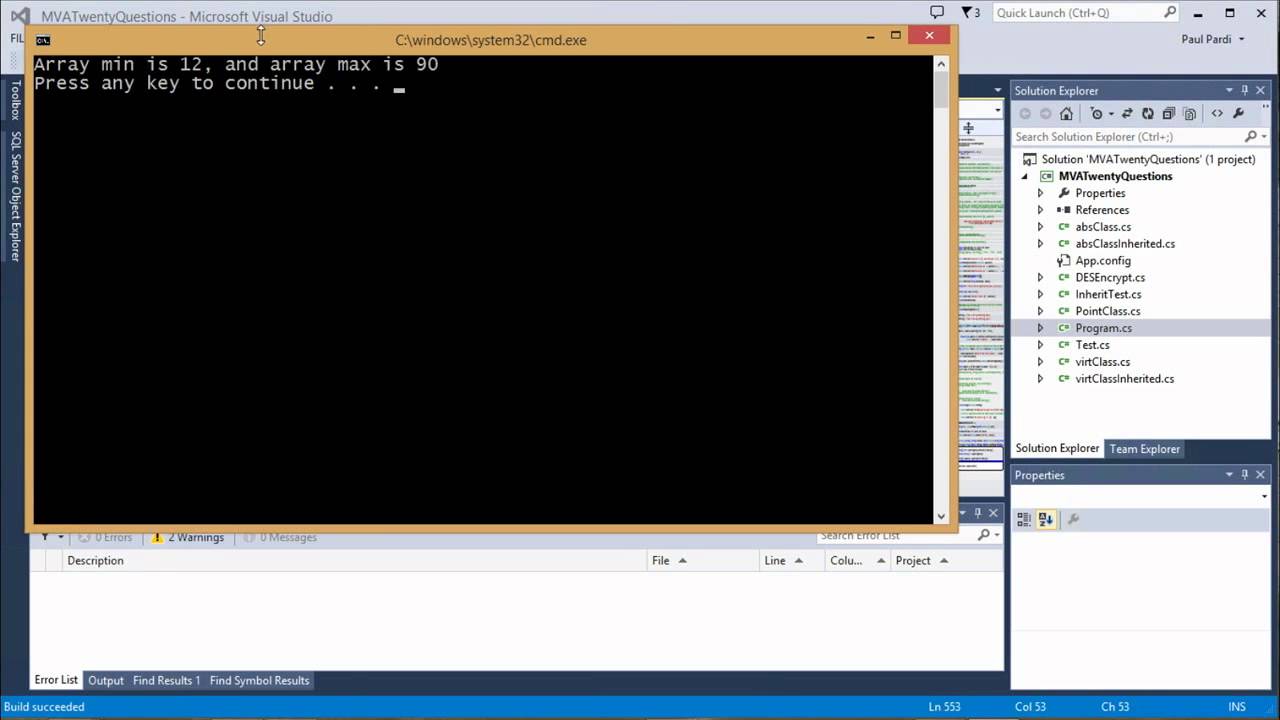Switch to the Find Results 1 tab

point(166,680)
